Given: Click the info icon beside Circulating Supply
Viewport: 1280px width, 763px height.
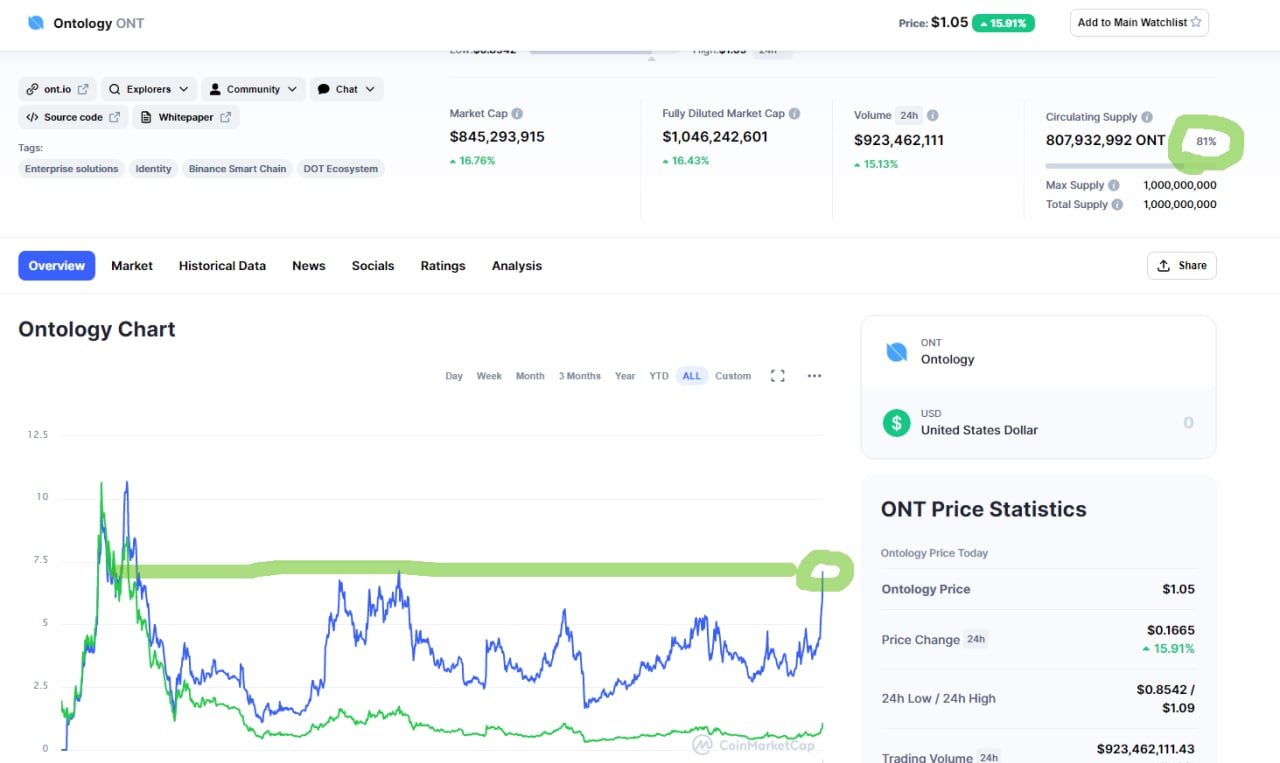Looking at the screenshot, I should [1147, 117].
